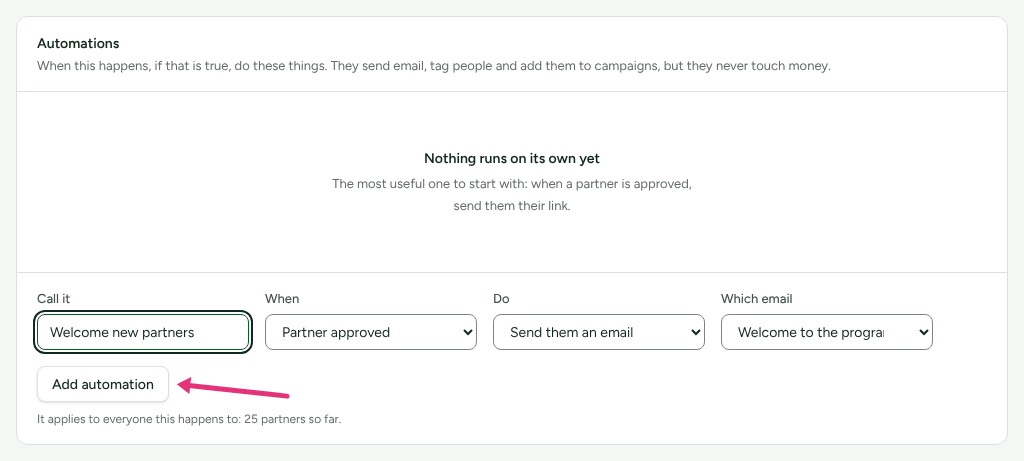The width and height of the screenshot is (1024, 461).
Task: Click 'Nothing runs on its own yet' text
Action: click(x=512, y=158)
